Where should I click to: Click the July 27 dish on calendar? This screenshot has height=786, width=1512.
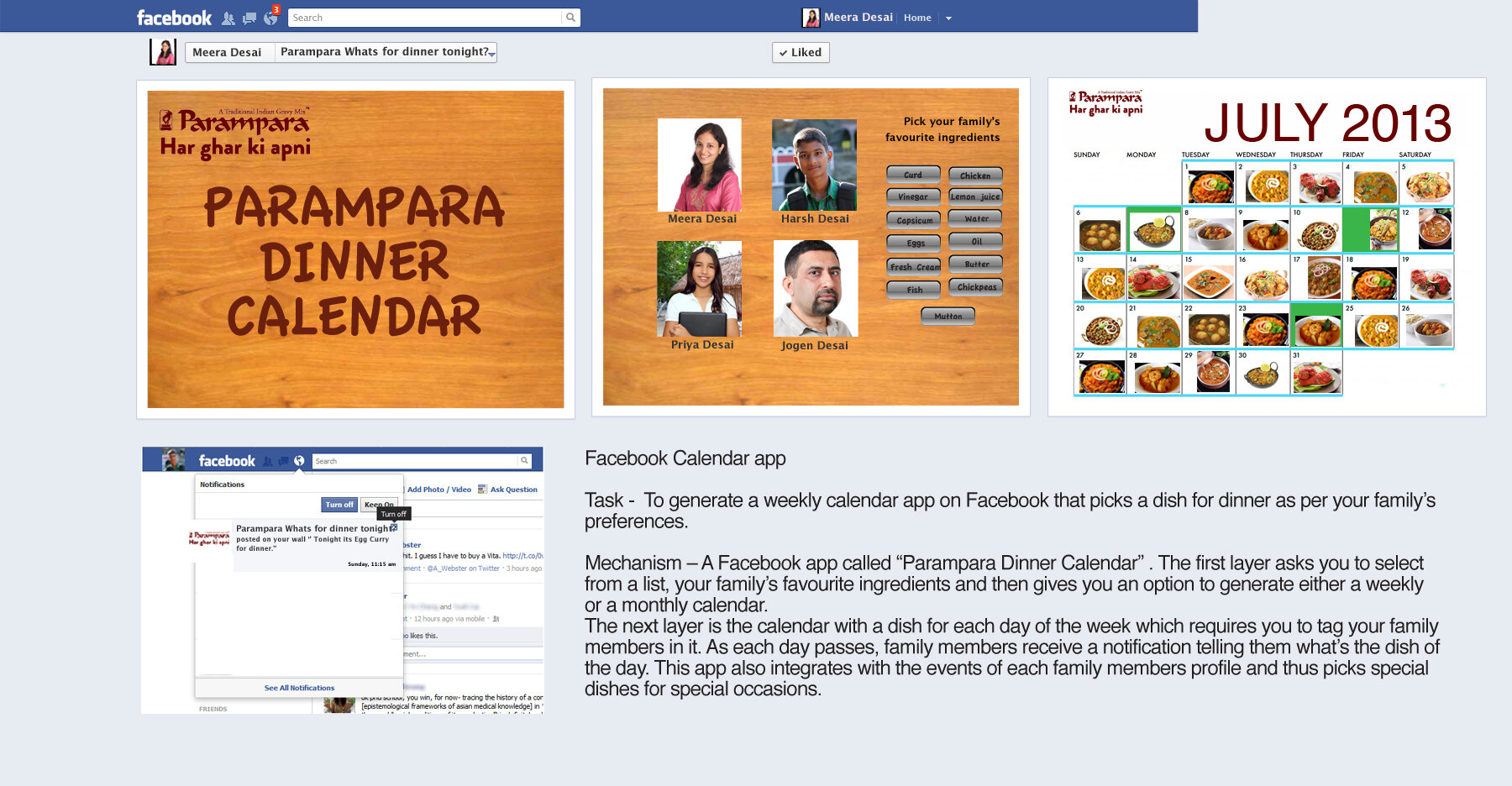click(x=1101, y=377)
